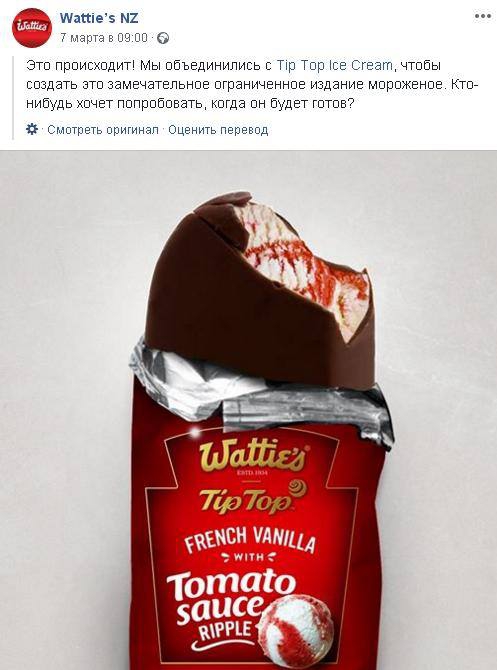Click Смотреть оригинал to view original text

coord(103,129)
